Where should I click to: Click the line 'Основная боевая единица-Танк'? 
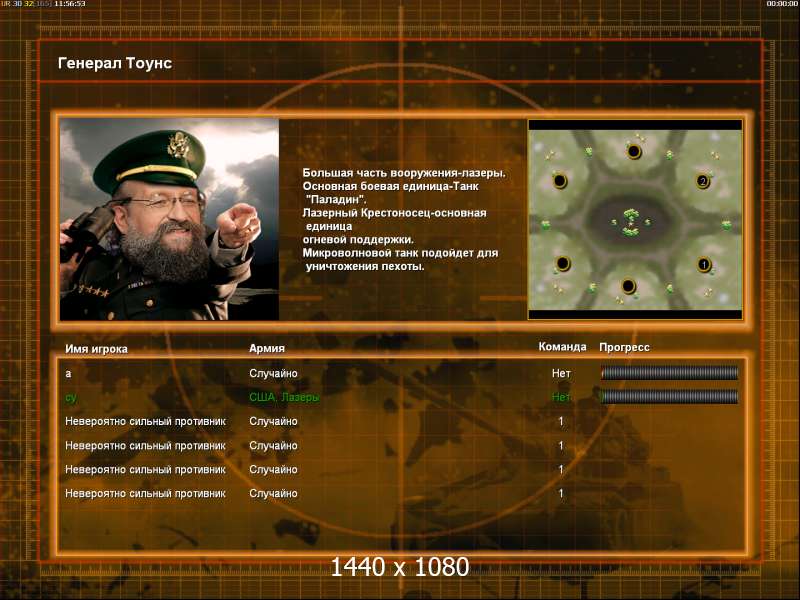coord(391,186)
